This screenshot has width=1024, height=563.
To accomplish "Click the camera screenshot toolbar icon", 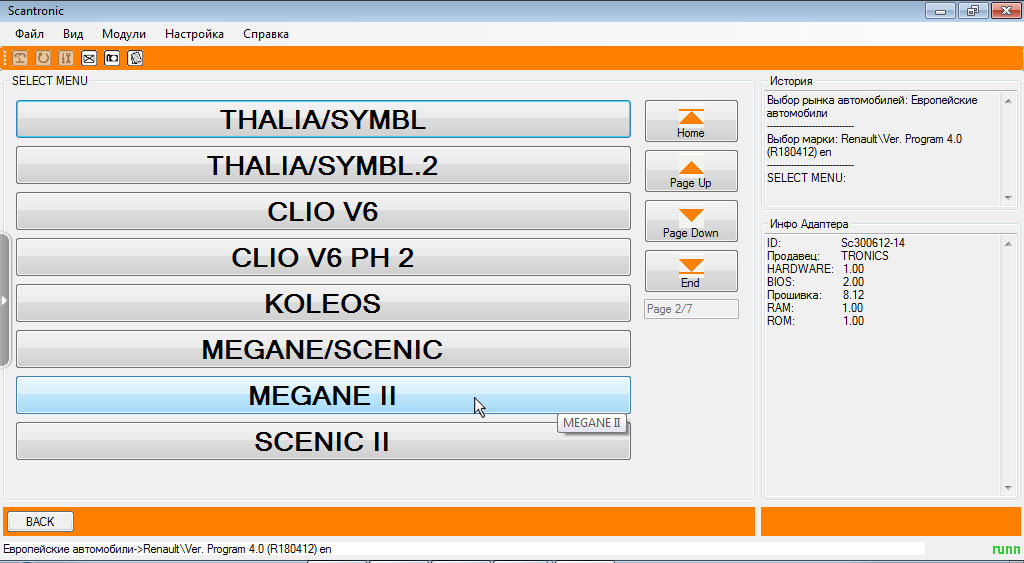I will click(112, 58).
